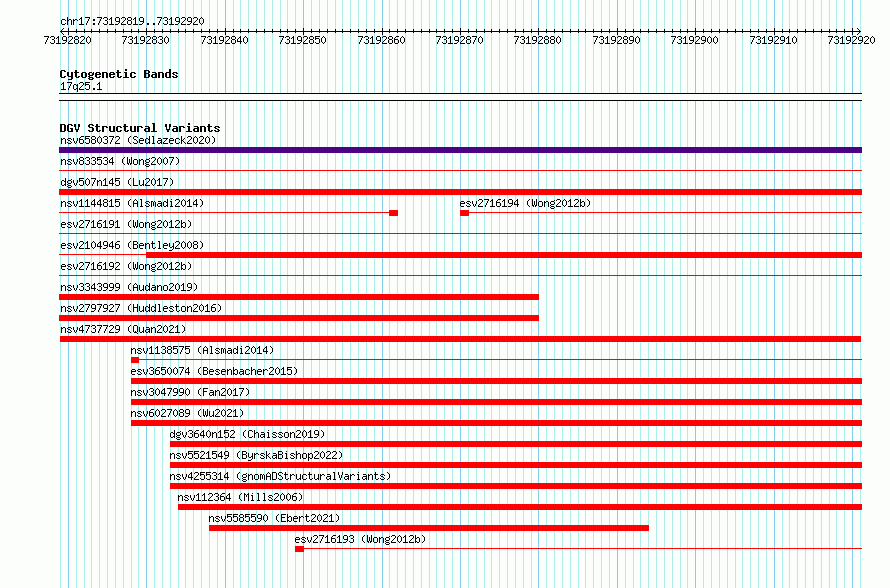Screen dimensions: 890x588
Task: Click ruler position 73192900
Action: (x=694, y=40)
